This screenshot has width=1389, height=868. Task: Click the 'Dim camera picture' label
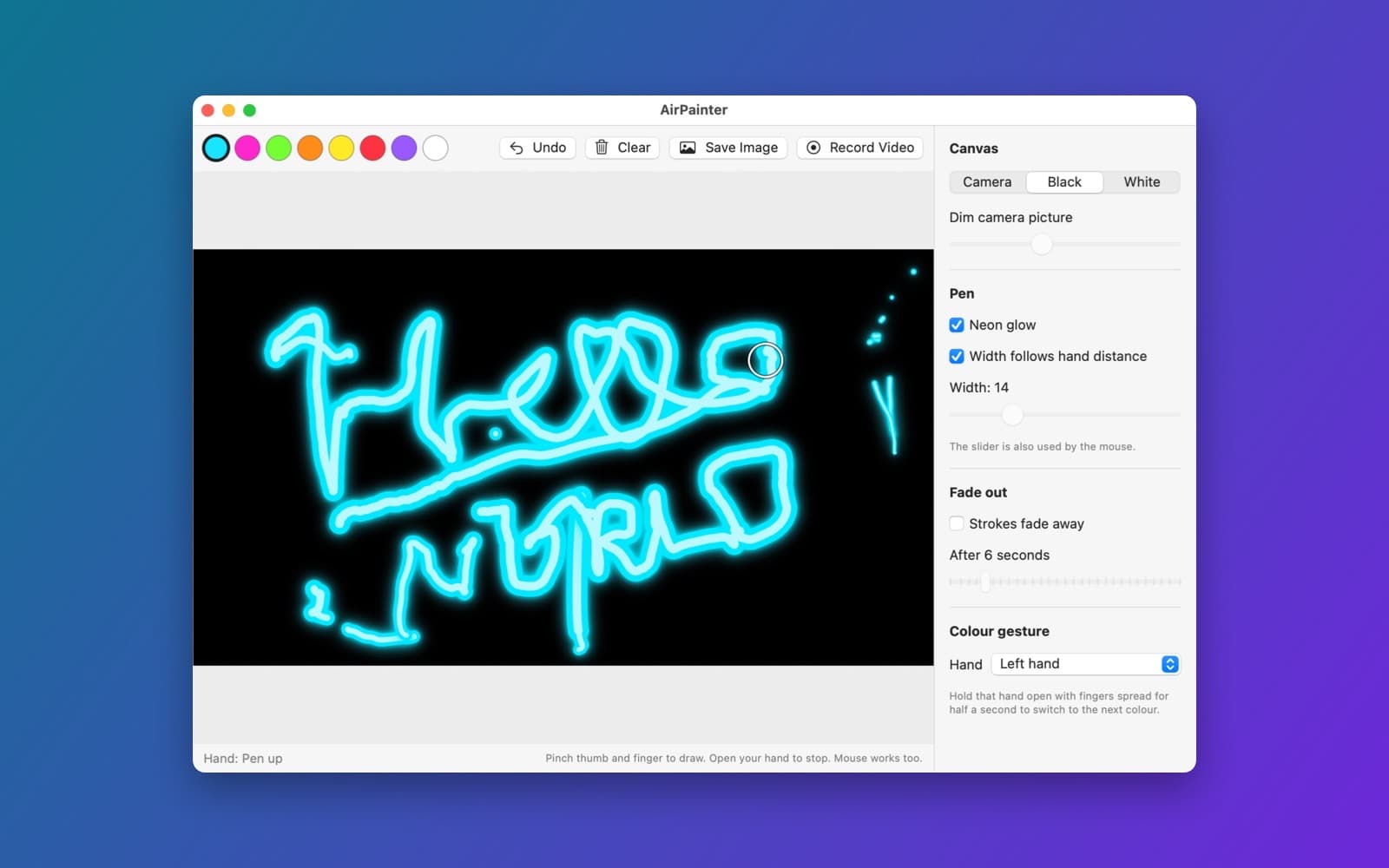(x=1010, y=217)
